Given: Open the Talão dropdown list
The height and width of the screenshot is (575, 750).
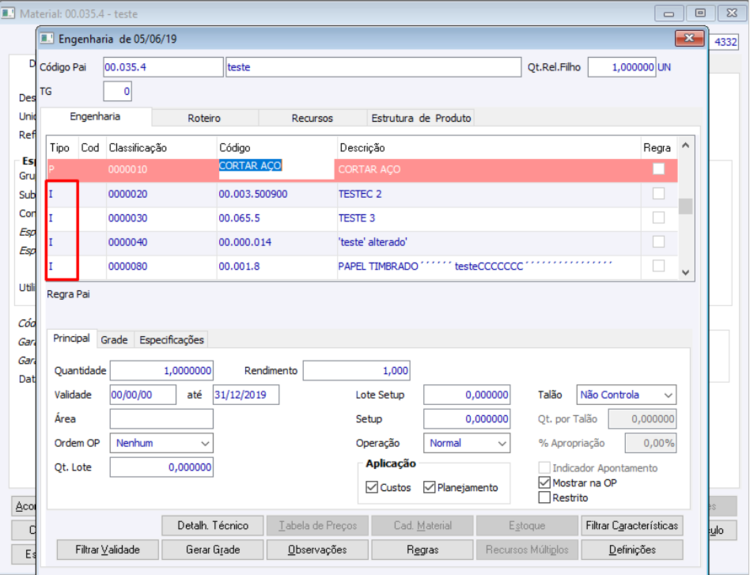Looking at the screenshot, I should click(666, 395).
